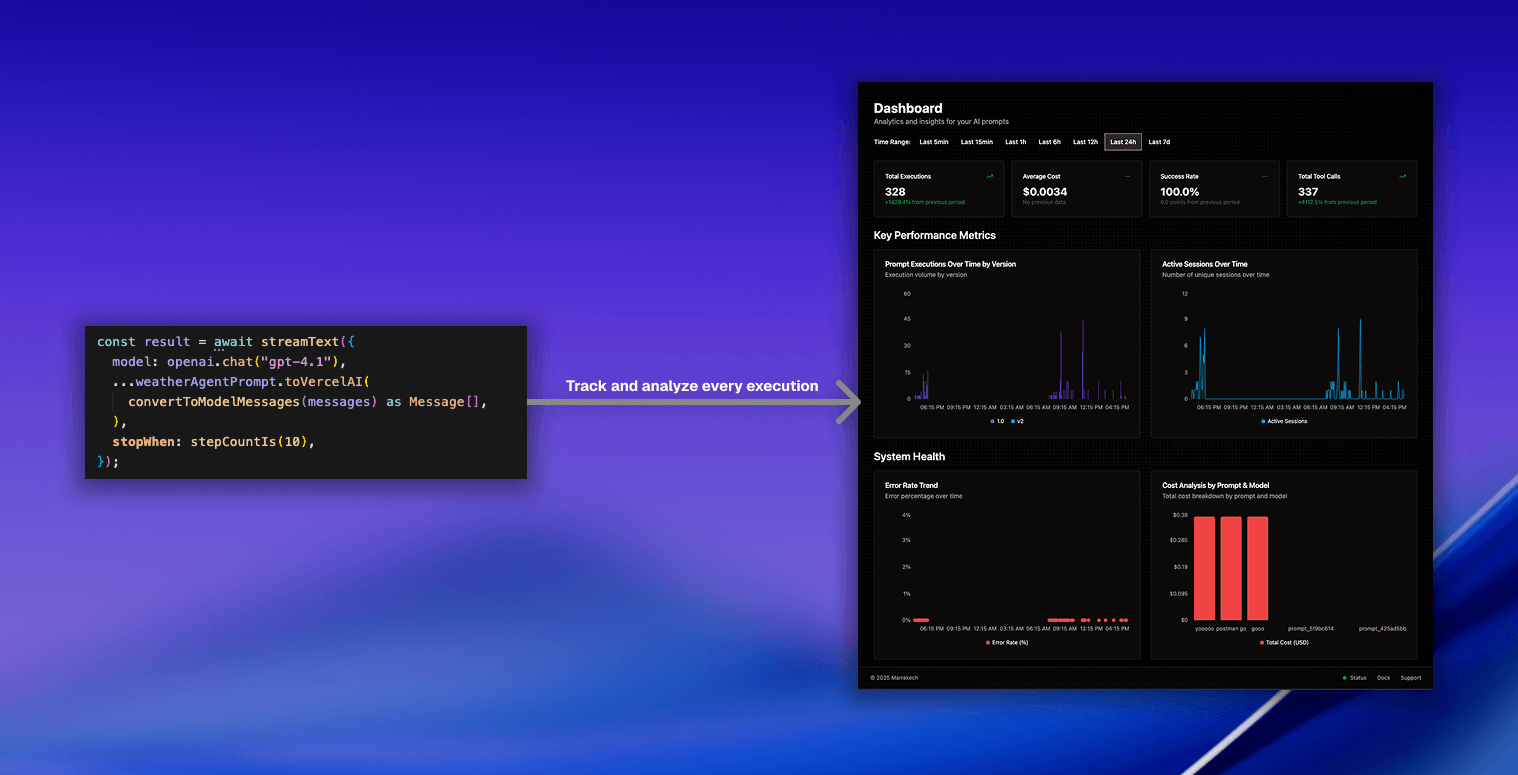Click the Success Rate 100.0% card
Image resolution: width=1518 pixels, height=775 pixels.
coord(1213,189)
